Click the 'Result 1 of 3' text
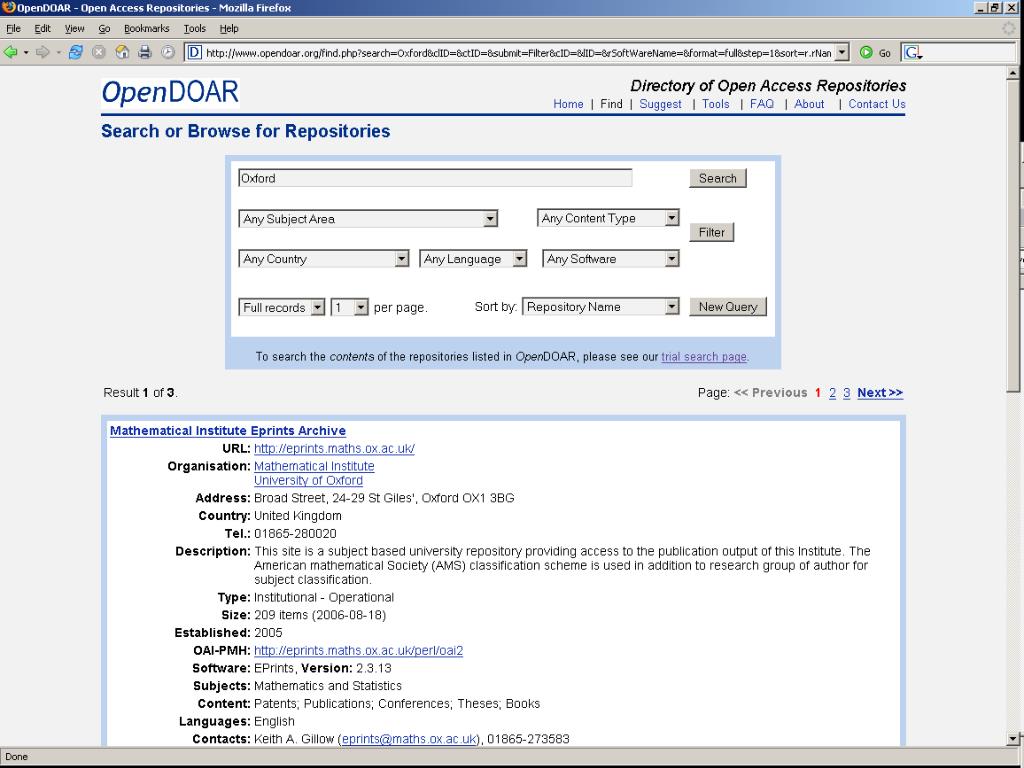 click(x=140, y=392)
